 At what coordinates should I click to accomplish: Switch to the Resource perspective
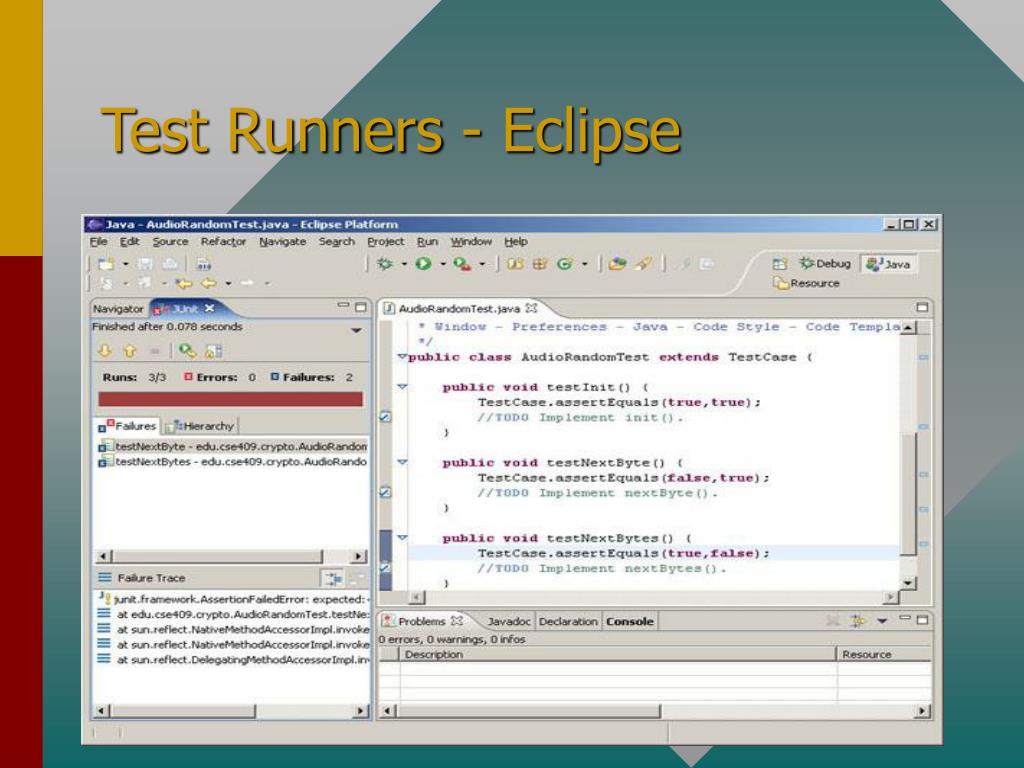click(x=807, y=283)
